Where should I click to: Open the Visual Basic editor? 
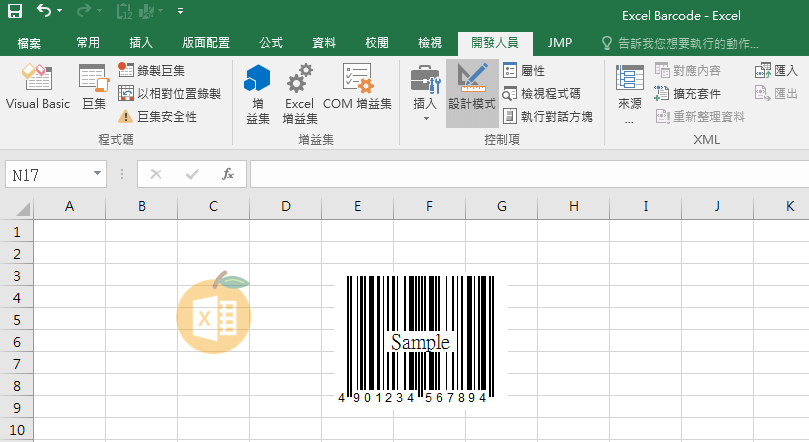click(38, 87)
